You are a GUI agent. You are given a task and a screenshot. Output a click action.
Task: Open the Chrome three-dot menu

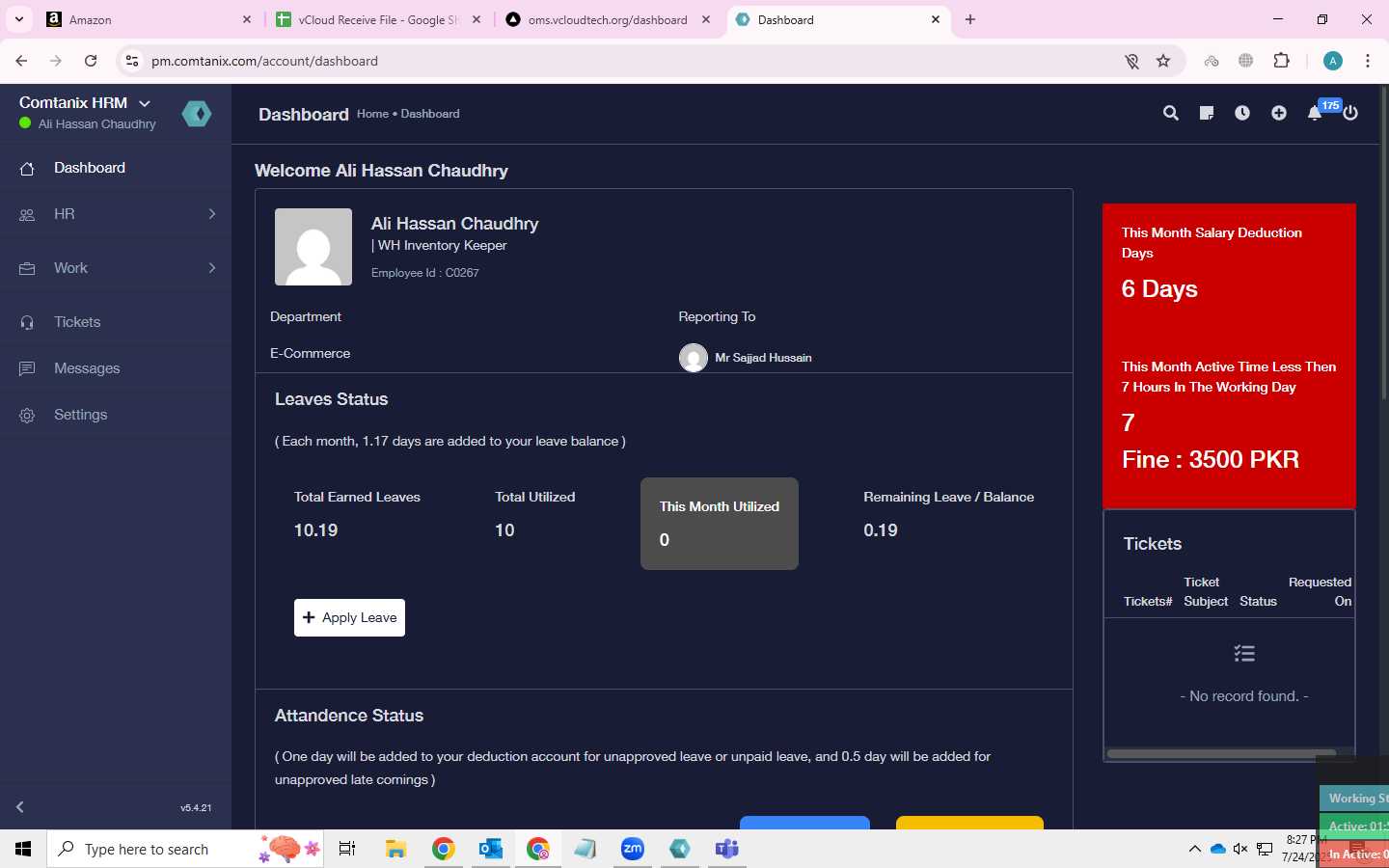pyautogui.click(x=1368, y=61)
